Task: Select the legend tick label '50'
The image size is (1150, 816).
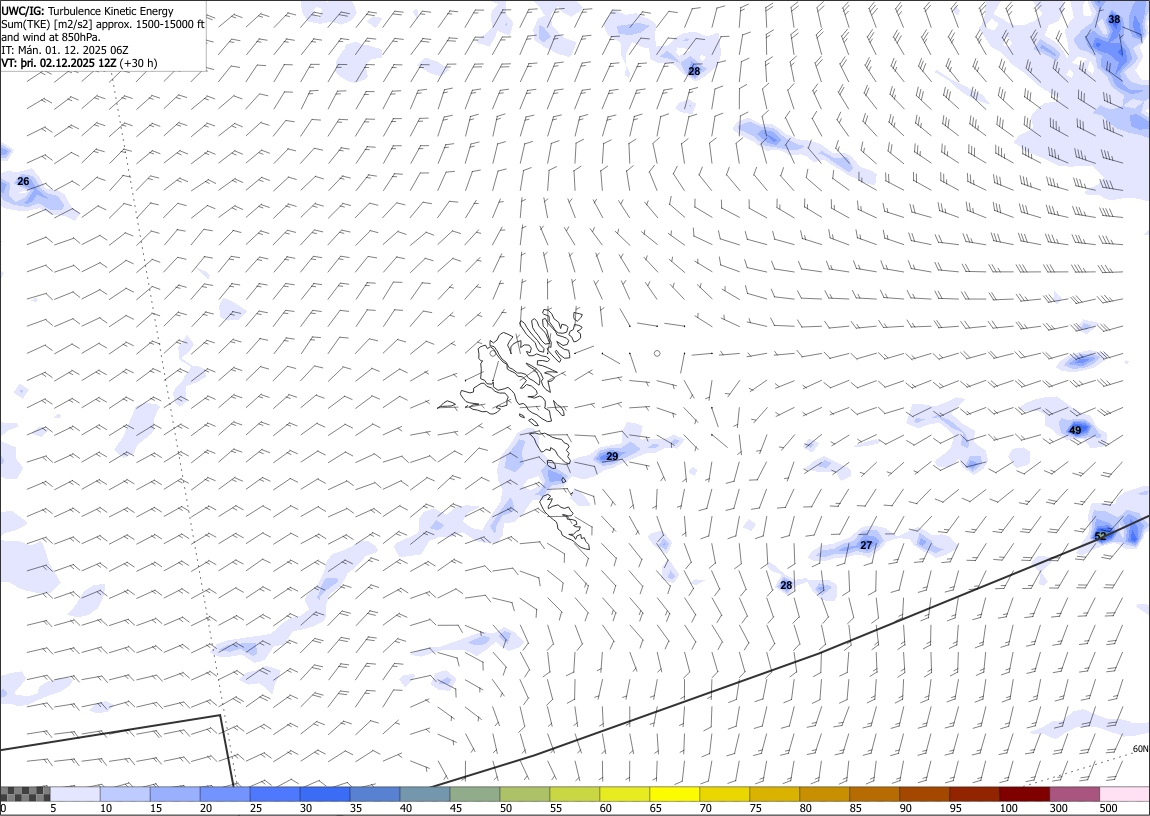Action: pos(505,808)
